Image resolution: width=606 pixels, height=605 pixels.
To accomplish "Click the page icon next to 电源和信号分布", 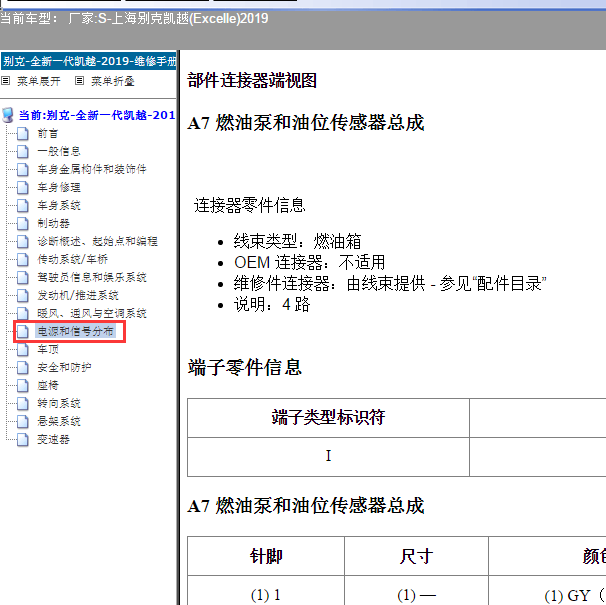I will (x=23, y=331).
